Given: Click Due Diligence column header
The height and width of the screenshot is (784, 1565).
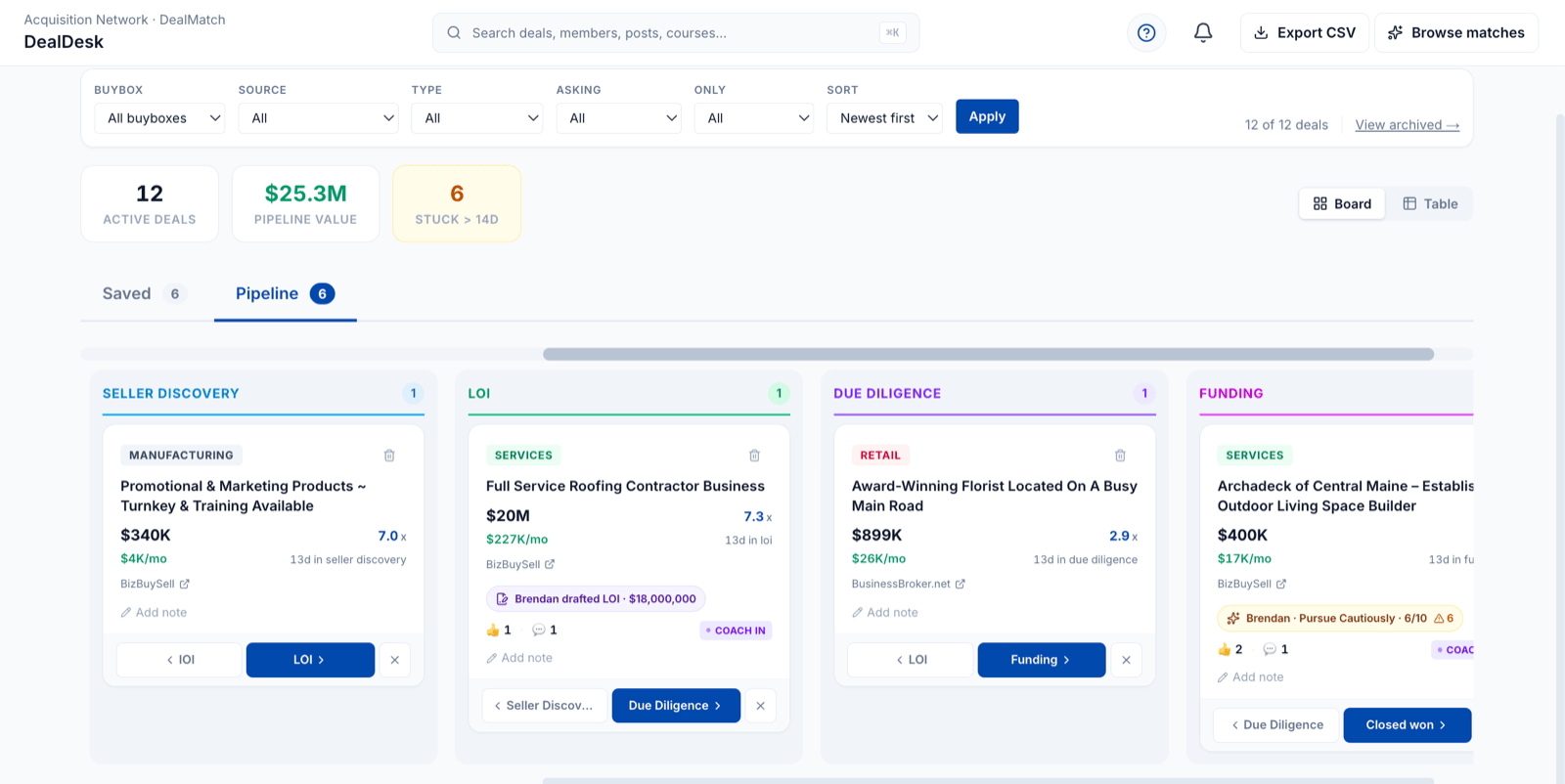Looking at the screenshot, I should (x=887, y=393).
